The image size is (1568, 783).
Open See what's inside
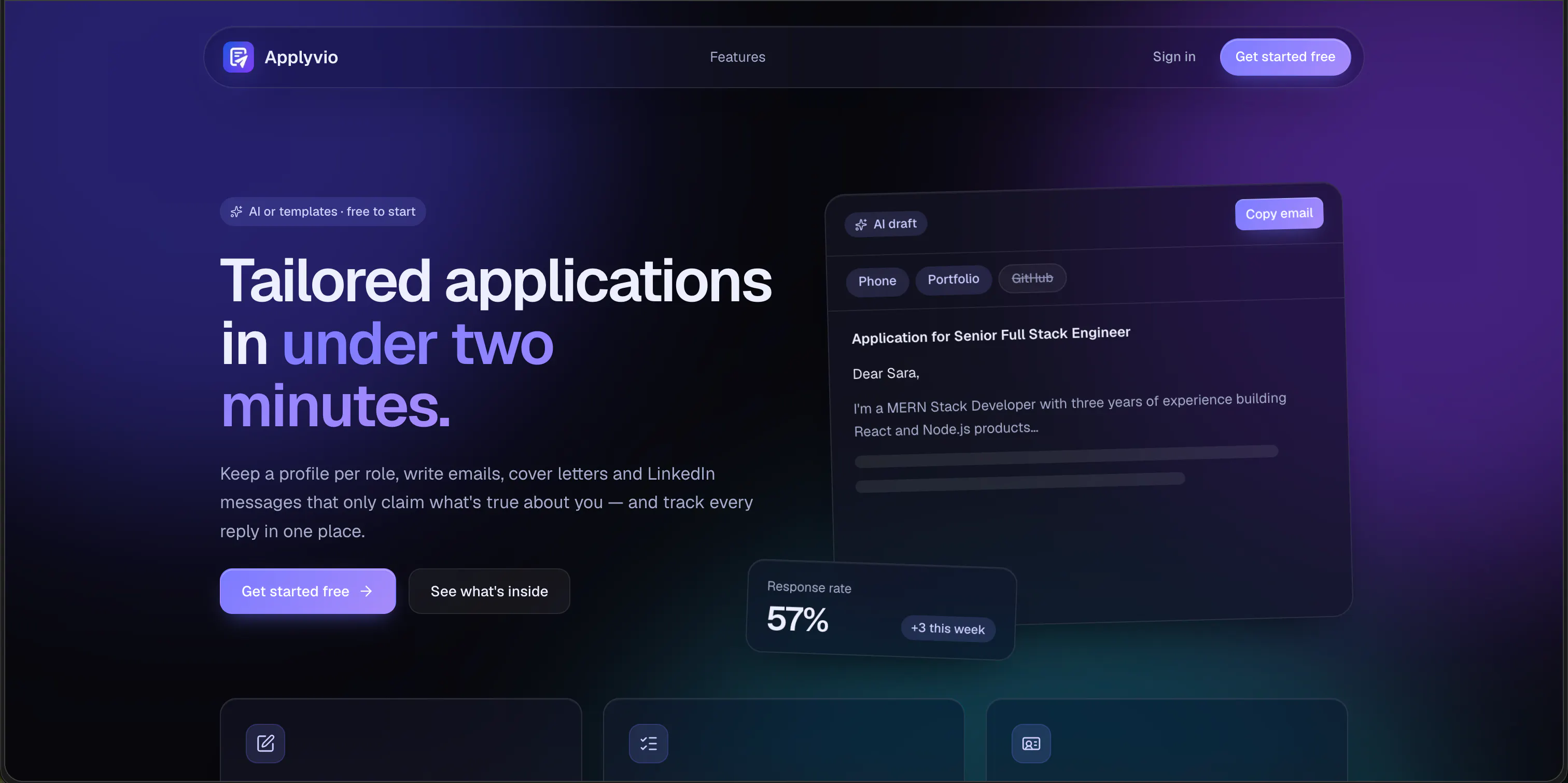click(x=489, y=591)
